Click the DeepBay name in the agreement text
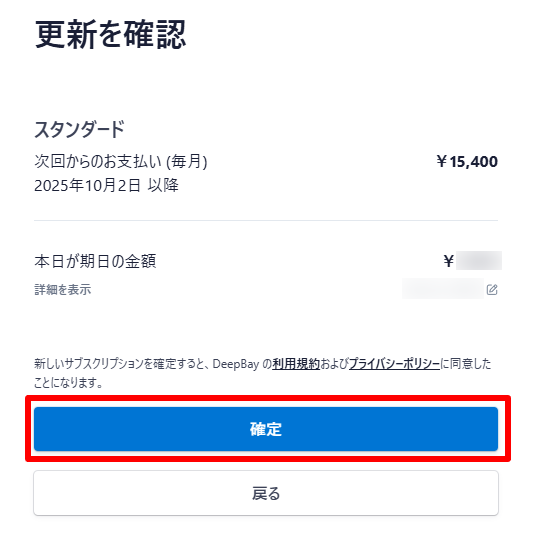The height and width of the screenshot is (541, 541). [236, 364]
